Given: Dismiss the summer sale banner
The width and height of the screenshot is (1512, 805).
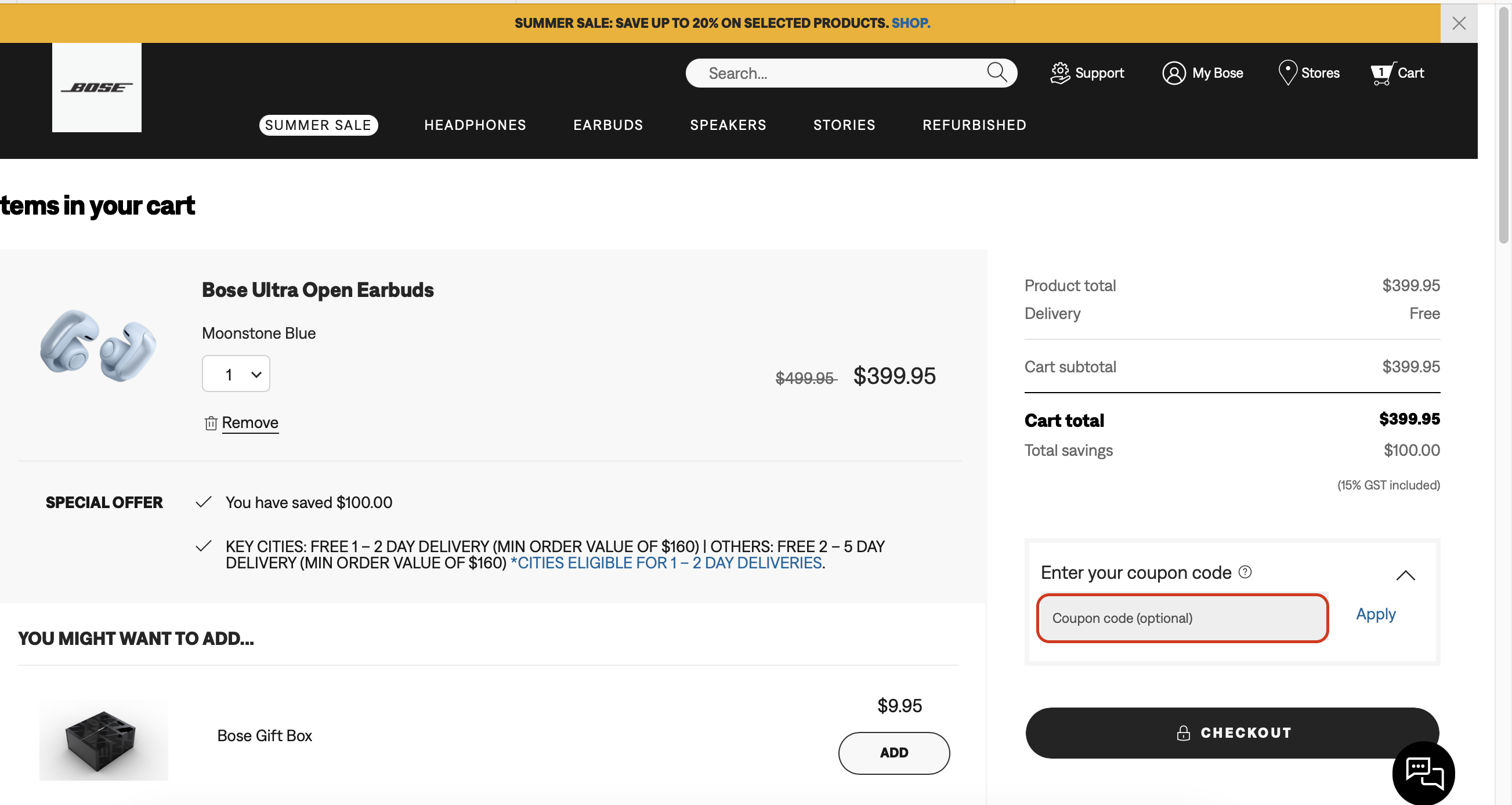Looking at the screenshot, I should [x=1459, y=23].
